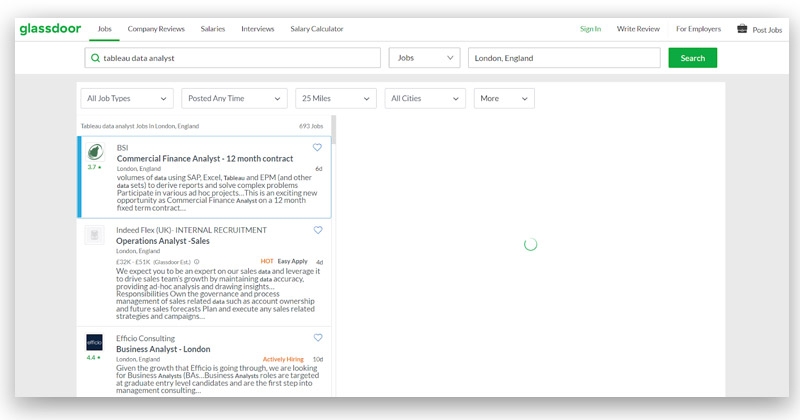Click the Indeed Flex company logo placeholder

95,235
